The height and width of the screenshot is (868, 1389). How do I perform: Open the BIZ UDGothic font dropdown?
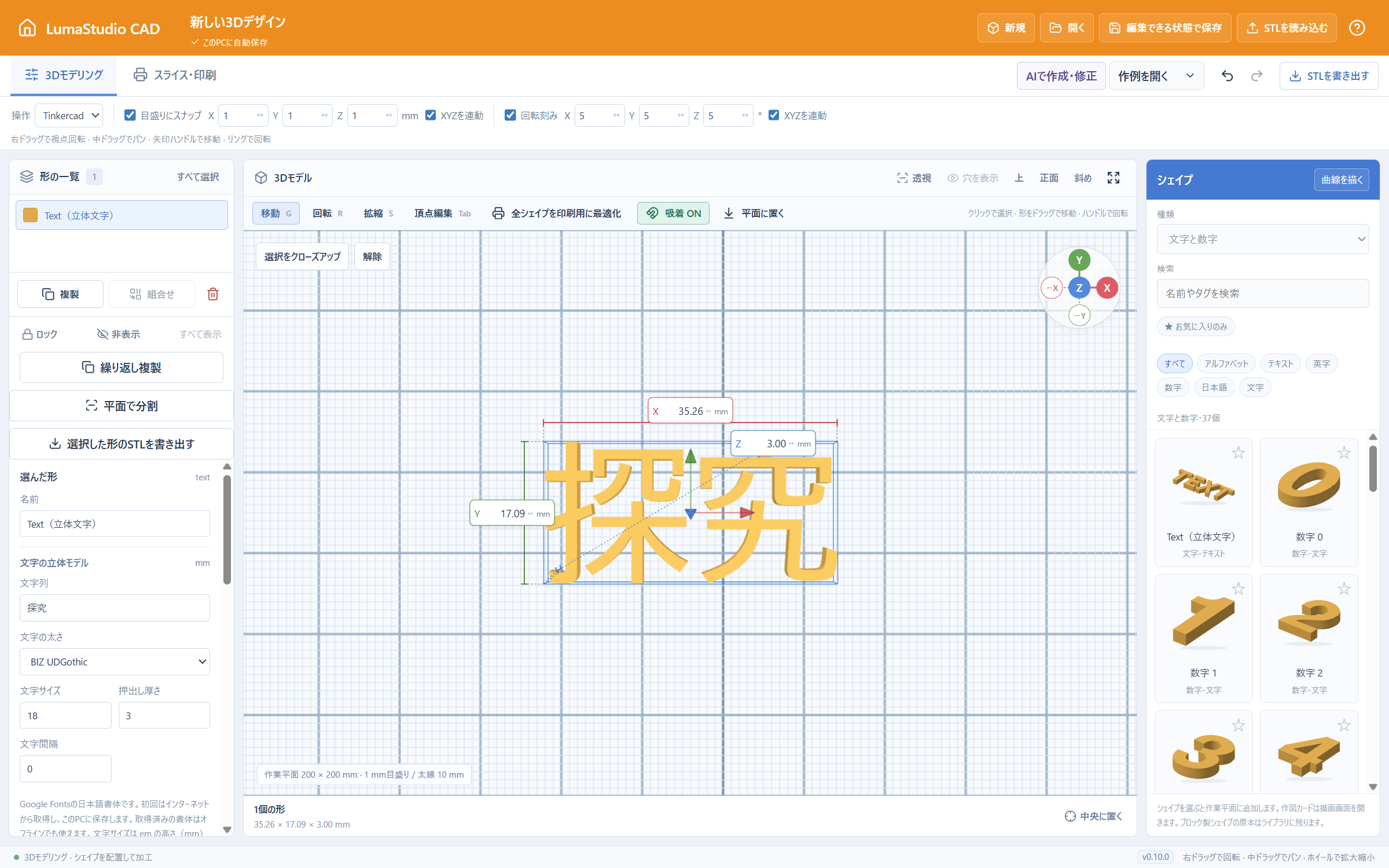coord(115,661)
